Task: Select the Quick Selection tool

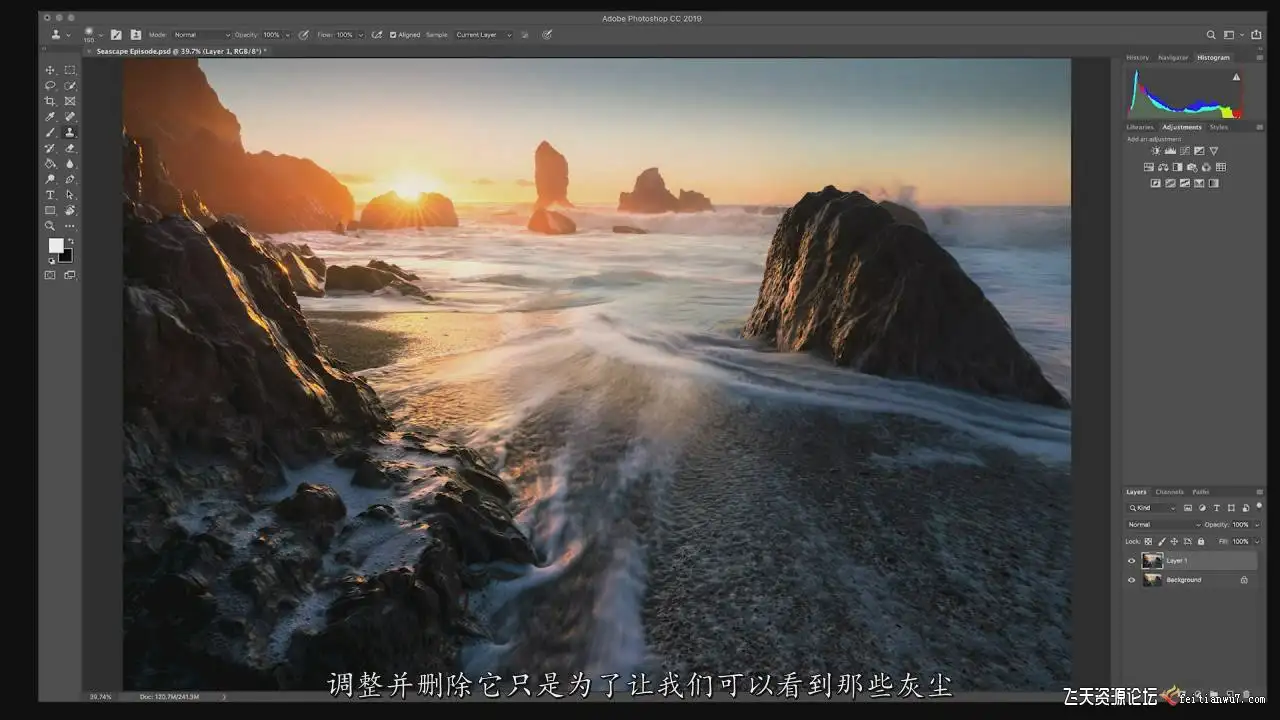Action: point(70,86)
